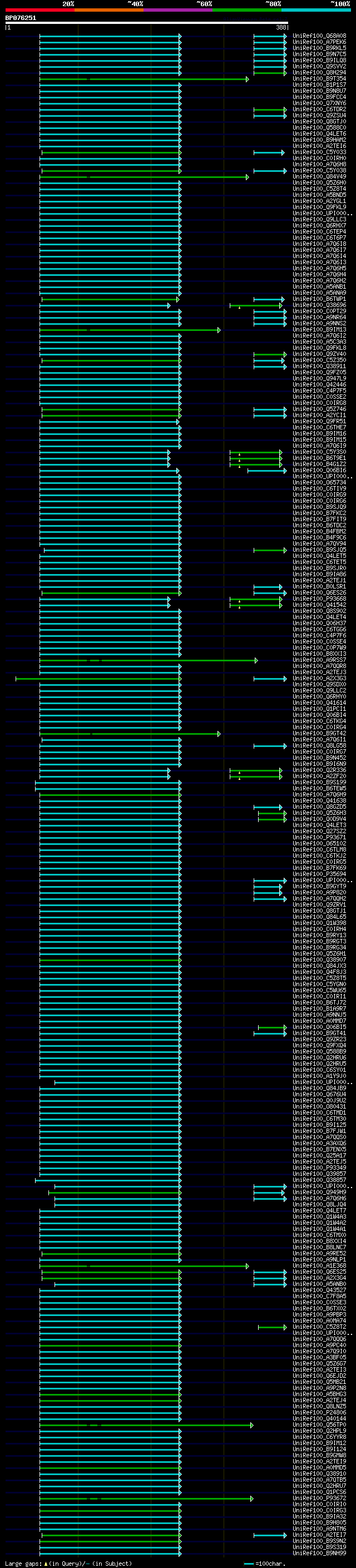Open hit UniRef100_A7PEK6

[319, 42]
